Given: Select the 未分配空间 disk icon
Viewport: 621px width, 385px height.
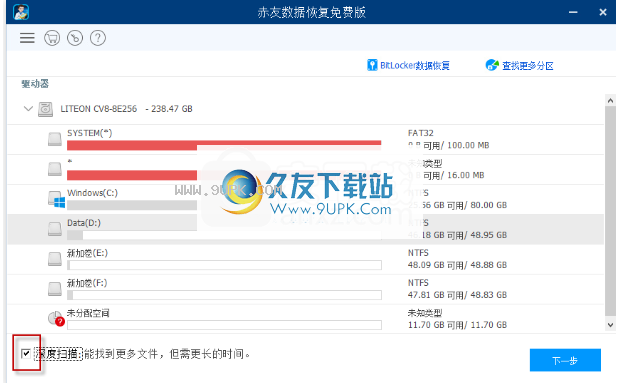Looking at the screenshot, I should pyautogui.click(x=56, y=318).
